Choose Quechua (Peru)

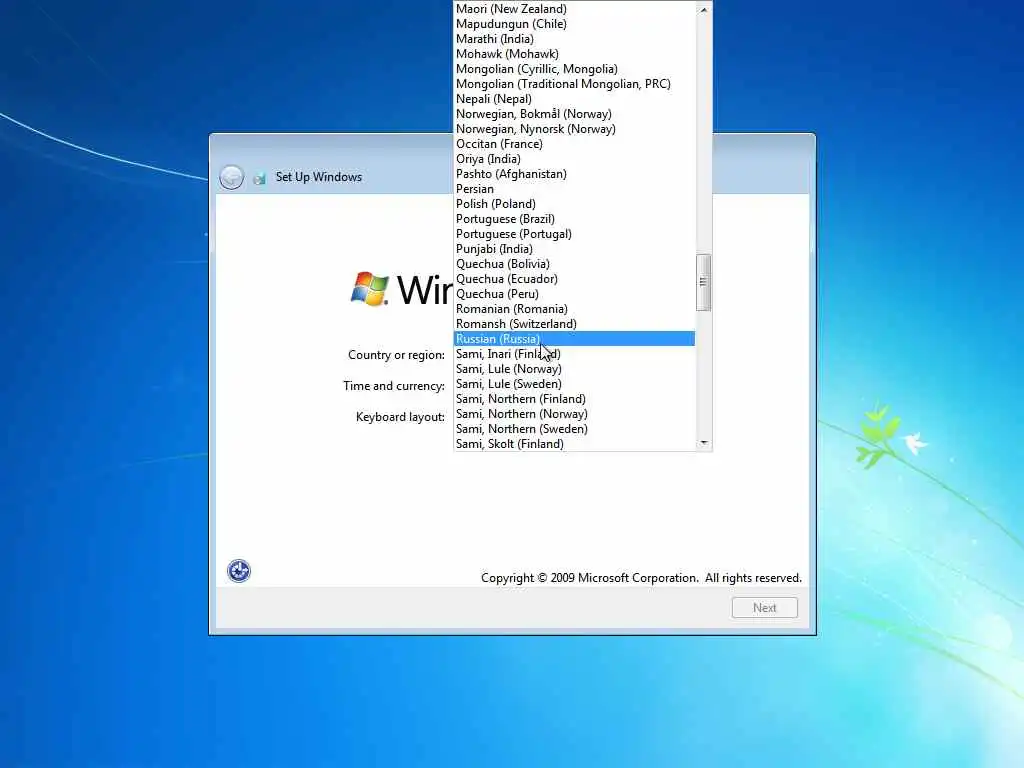click(x=574, y=295)
